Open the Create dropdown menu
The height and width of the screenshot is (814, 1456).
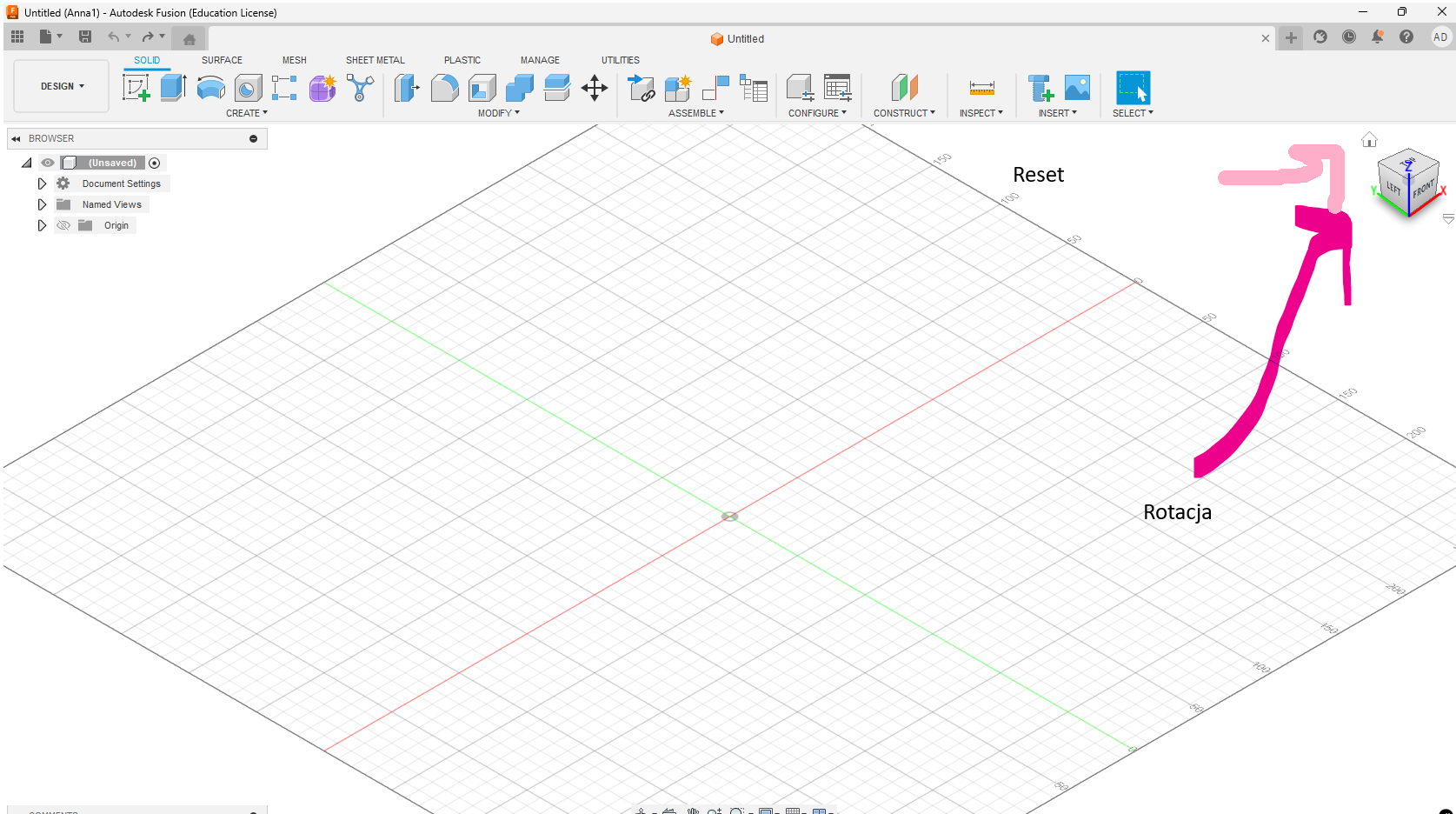click(x=247, y=113)
